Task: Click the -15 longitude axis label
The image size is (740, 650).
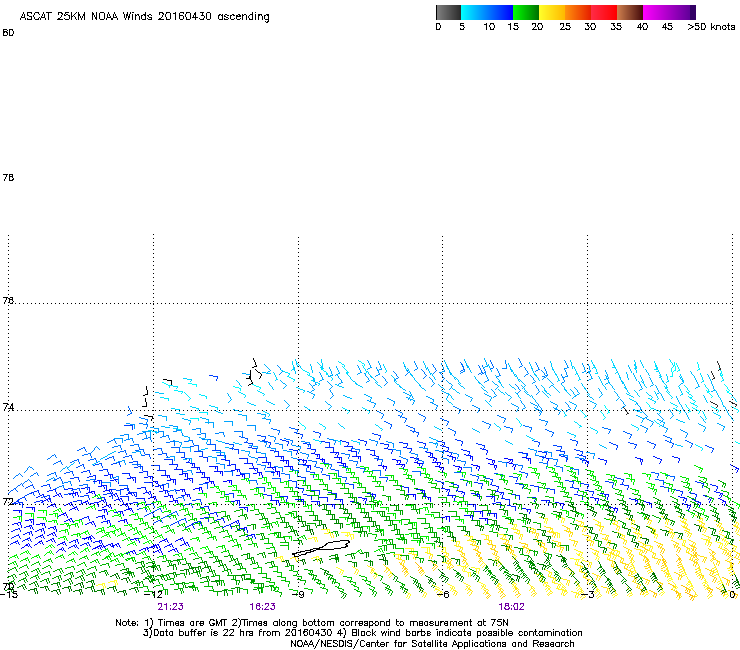Action: click(8, 595)
